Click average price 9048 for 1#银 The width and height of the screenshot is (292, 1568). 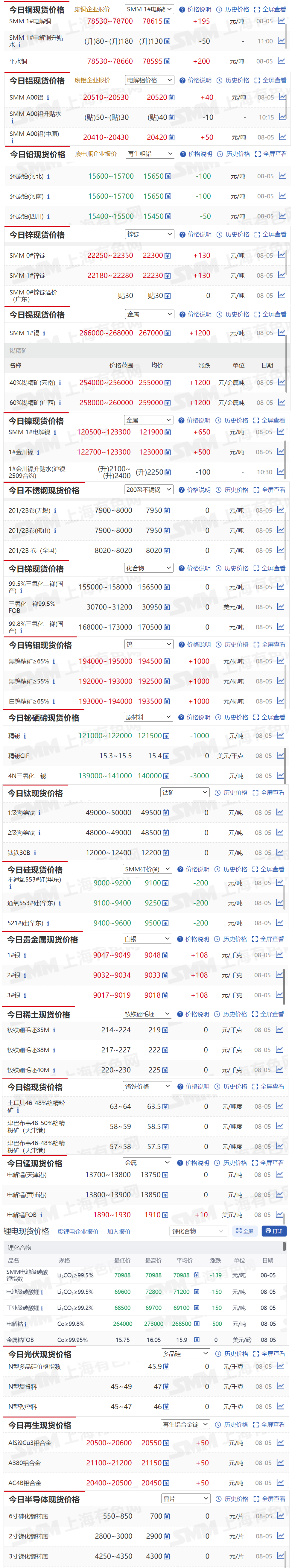tap(152, 955)
